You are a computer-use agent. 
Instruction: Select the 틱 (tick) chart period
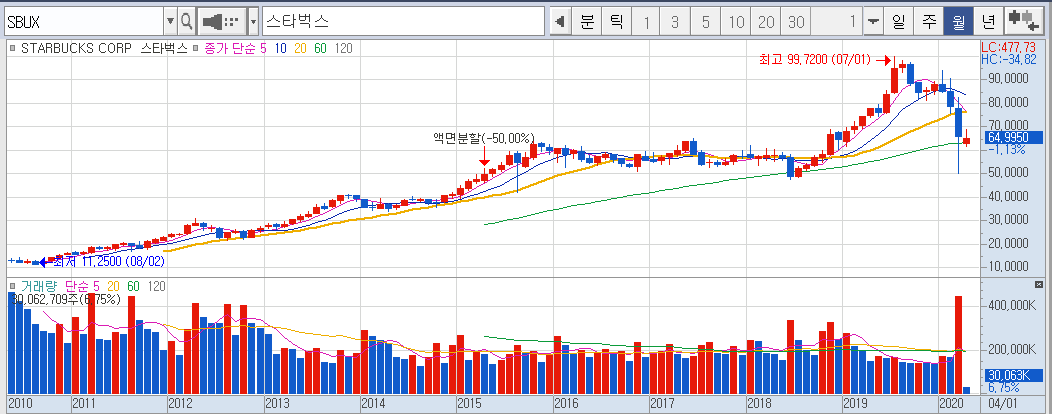[x=616, y=21]
